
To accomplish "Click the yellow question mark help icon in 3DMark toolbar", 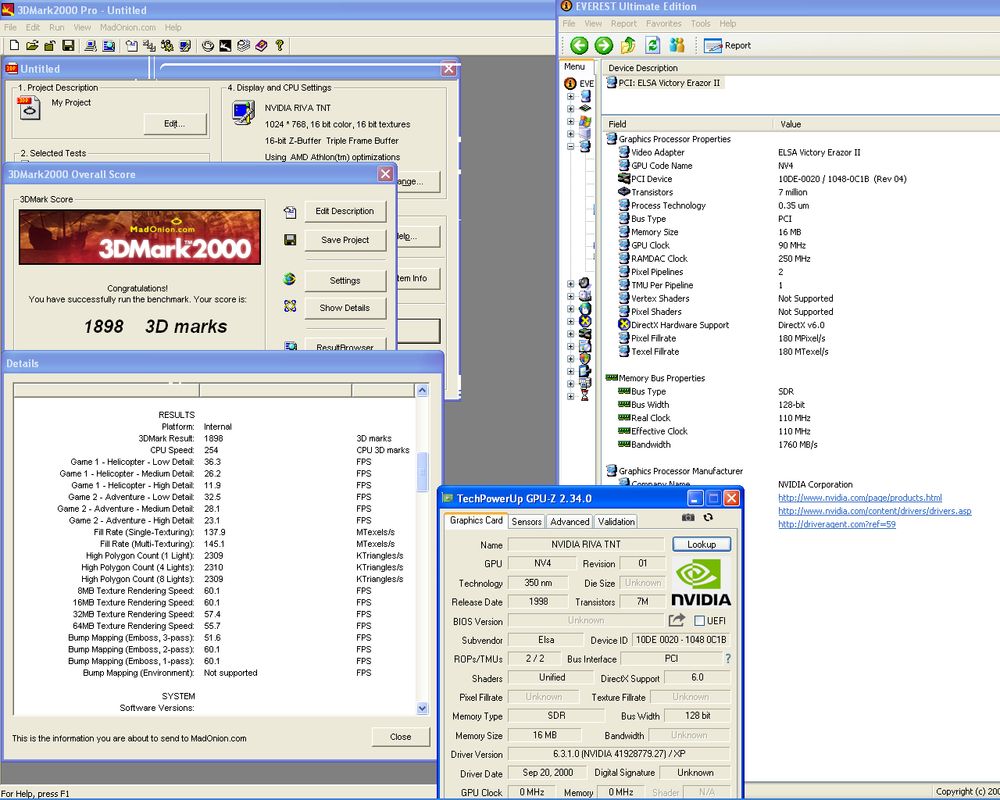I will tap(279, 45).
